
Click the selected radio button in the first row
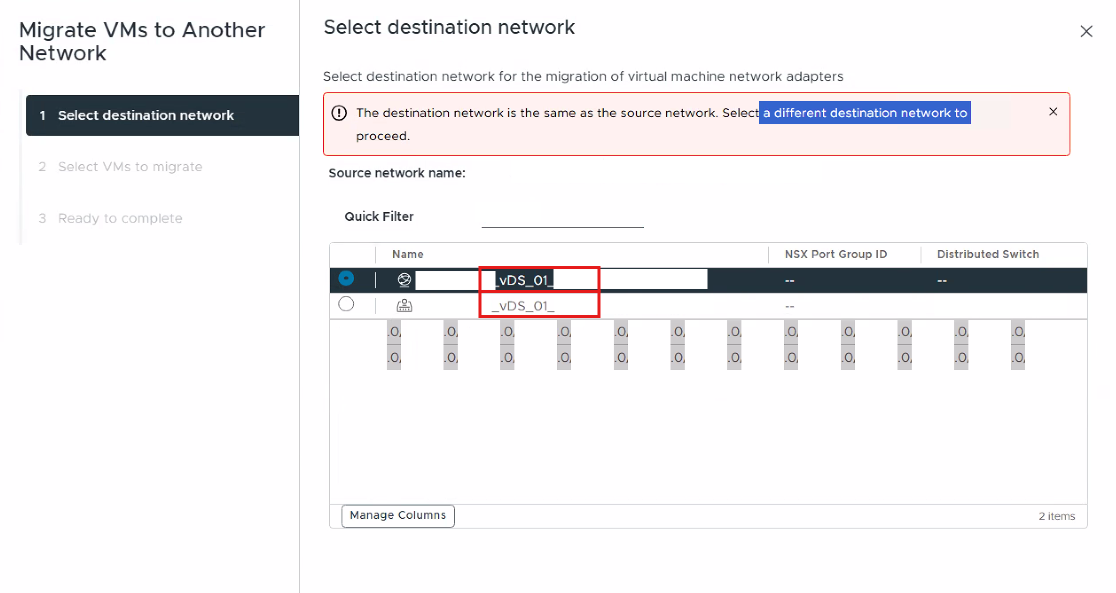coord(346,279)
